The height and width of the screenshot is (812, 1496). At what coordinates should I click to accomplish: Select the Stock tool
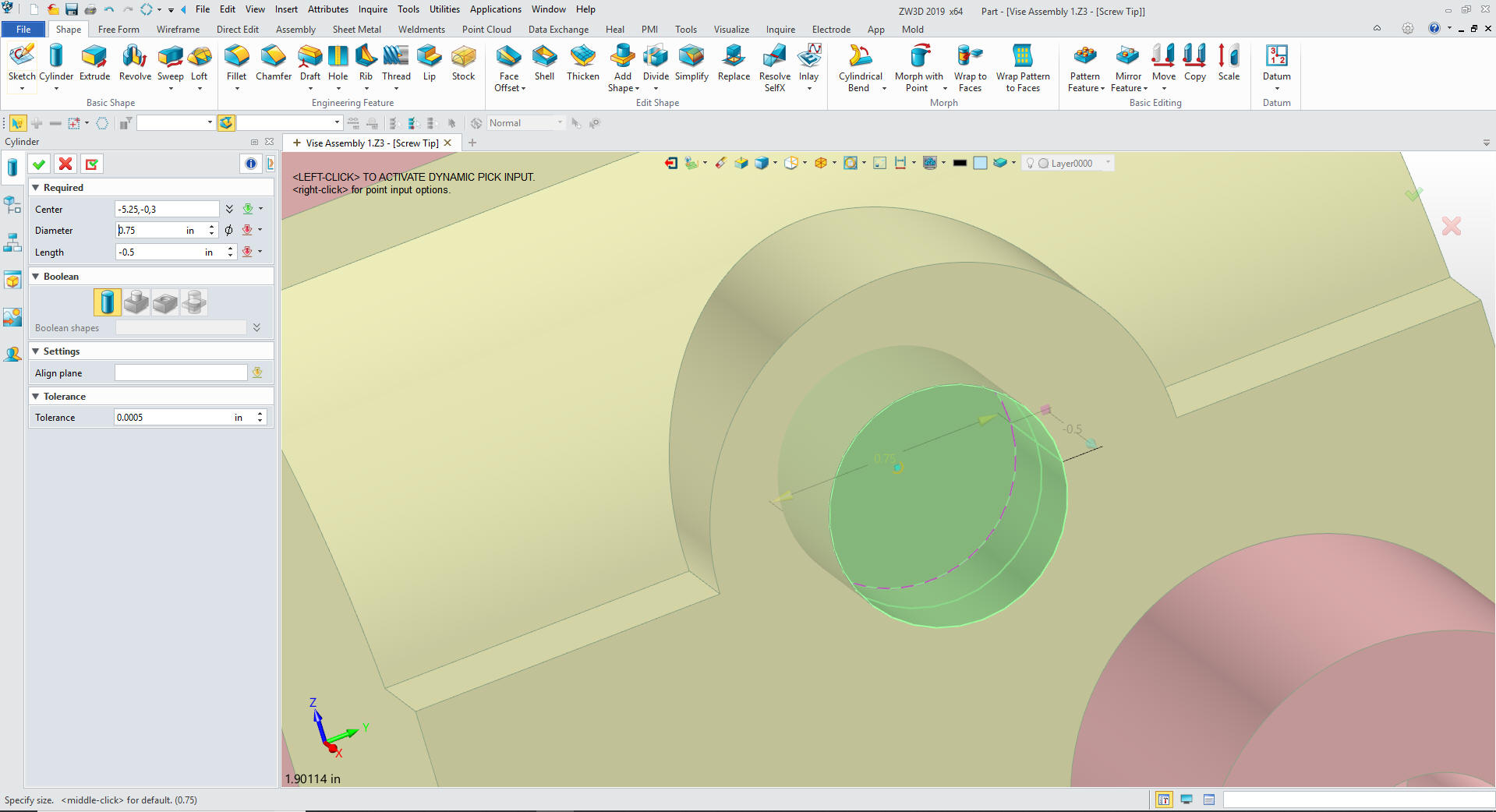[463, 62]
